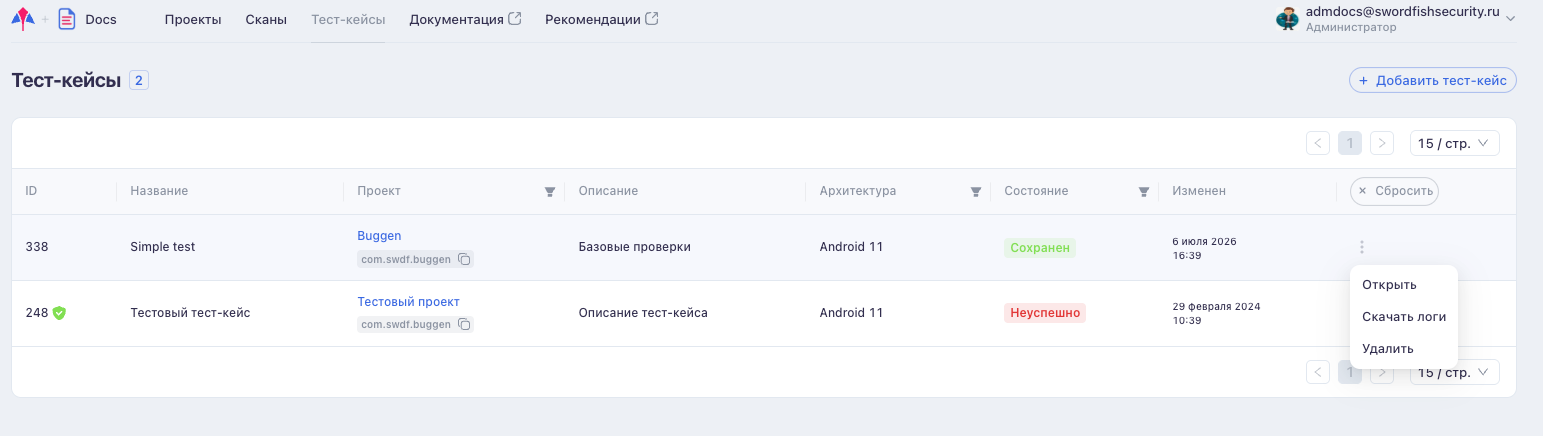Open the Проект column filter

550,192
